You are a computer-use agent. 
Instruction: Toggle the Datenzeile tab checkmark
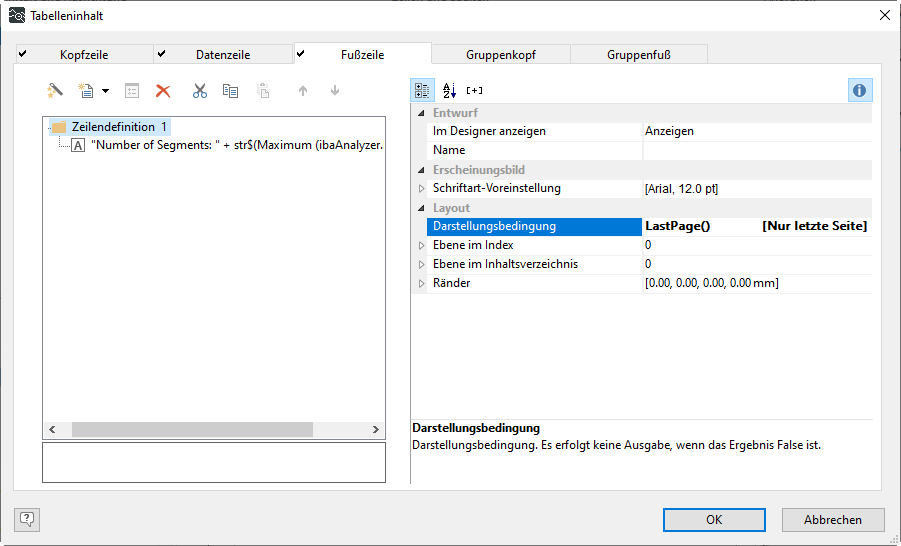coord(161,54)
